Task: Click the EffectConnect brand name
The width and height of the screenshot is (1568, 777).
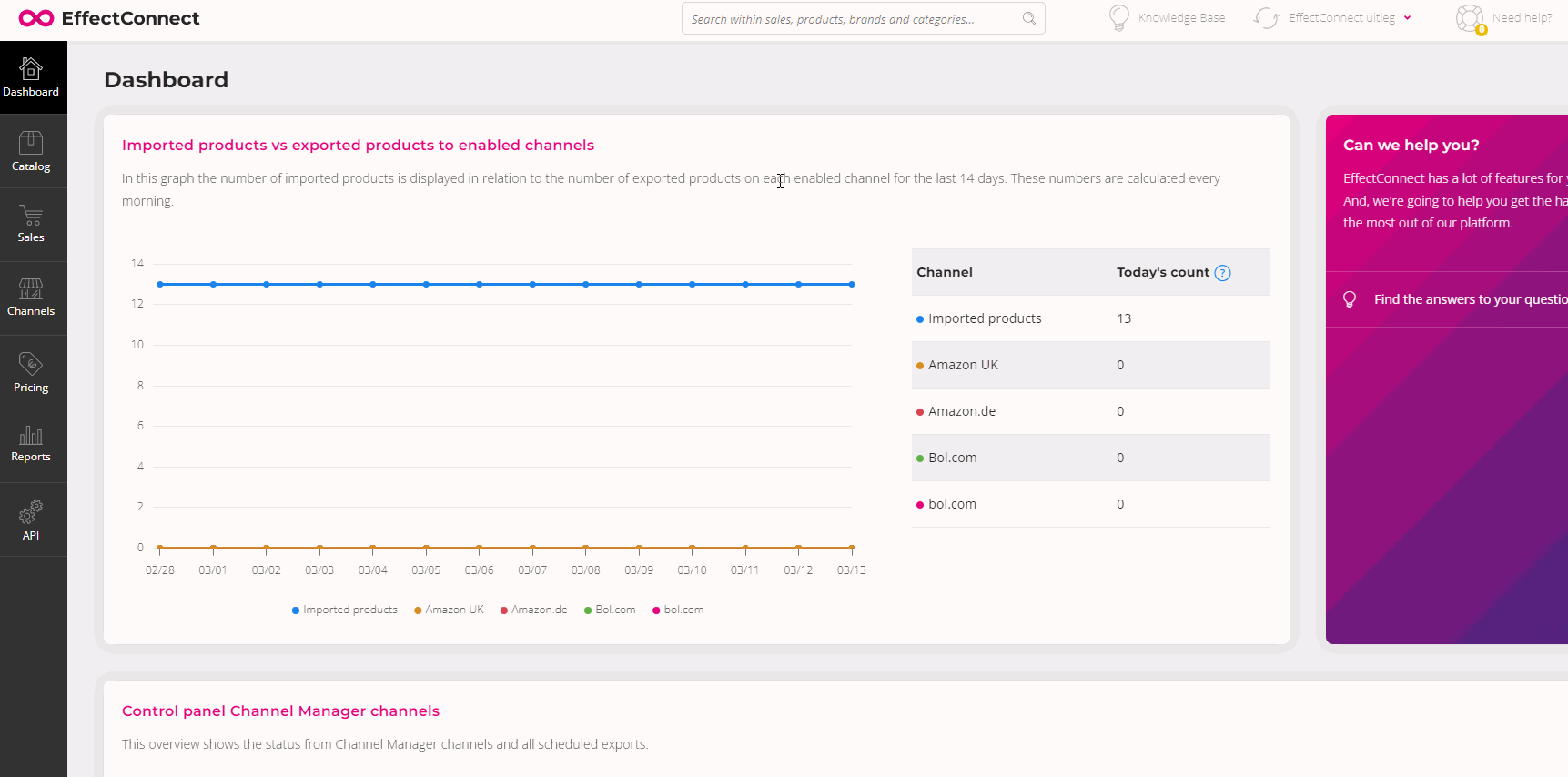Action: [x=130, y=18]
